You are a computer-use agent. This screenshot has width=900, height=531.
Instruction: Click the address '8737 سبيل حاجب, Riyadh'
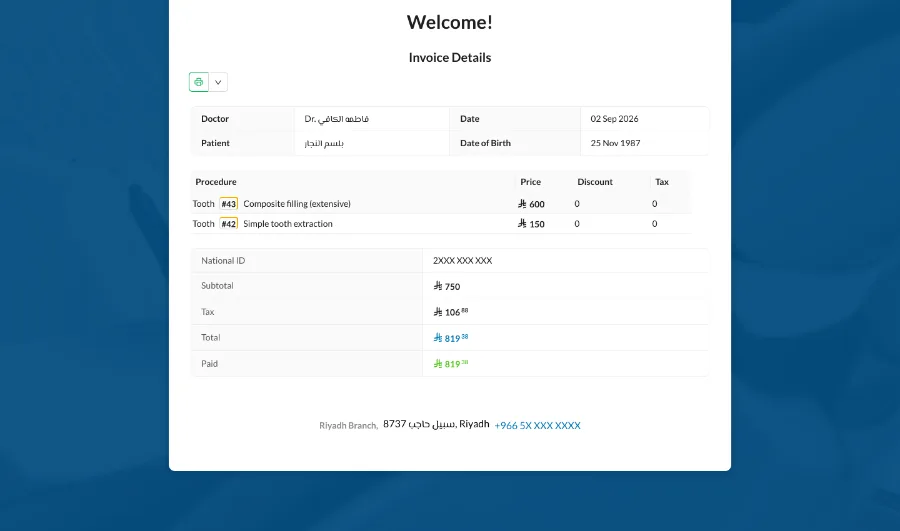[436, 424]
